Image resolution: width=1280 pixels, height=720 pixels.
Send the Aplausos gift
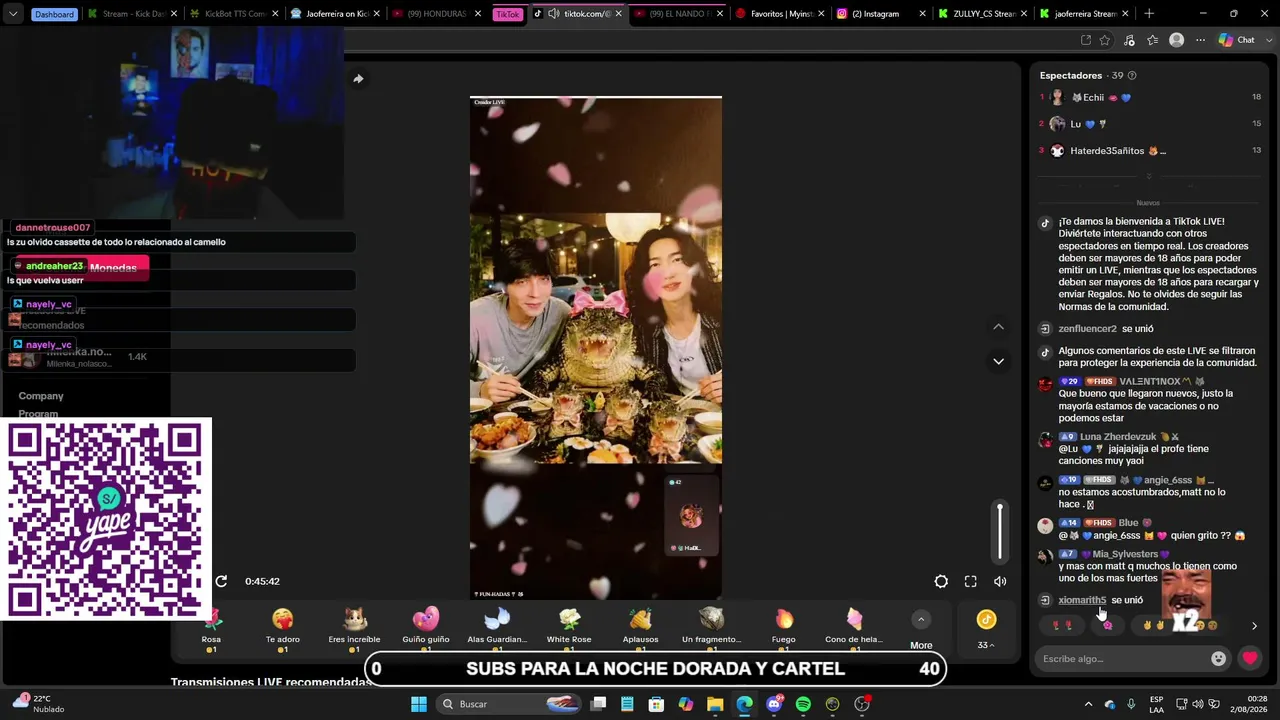(640, 630)
